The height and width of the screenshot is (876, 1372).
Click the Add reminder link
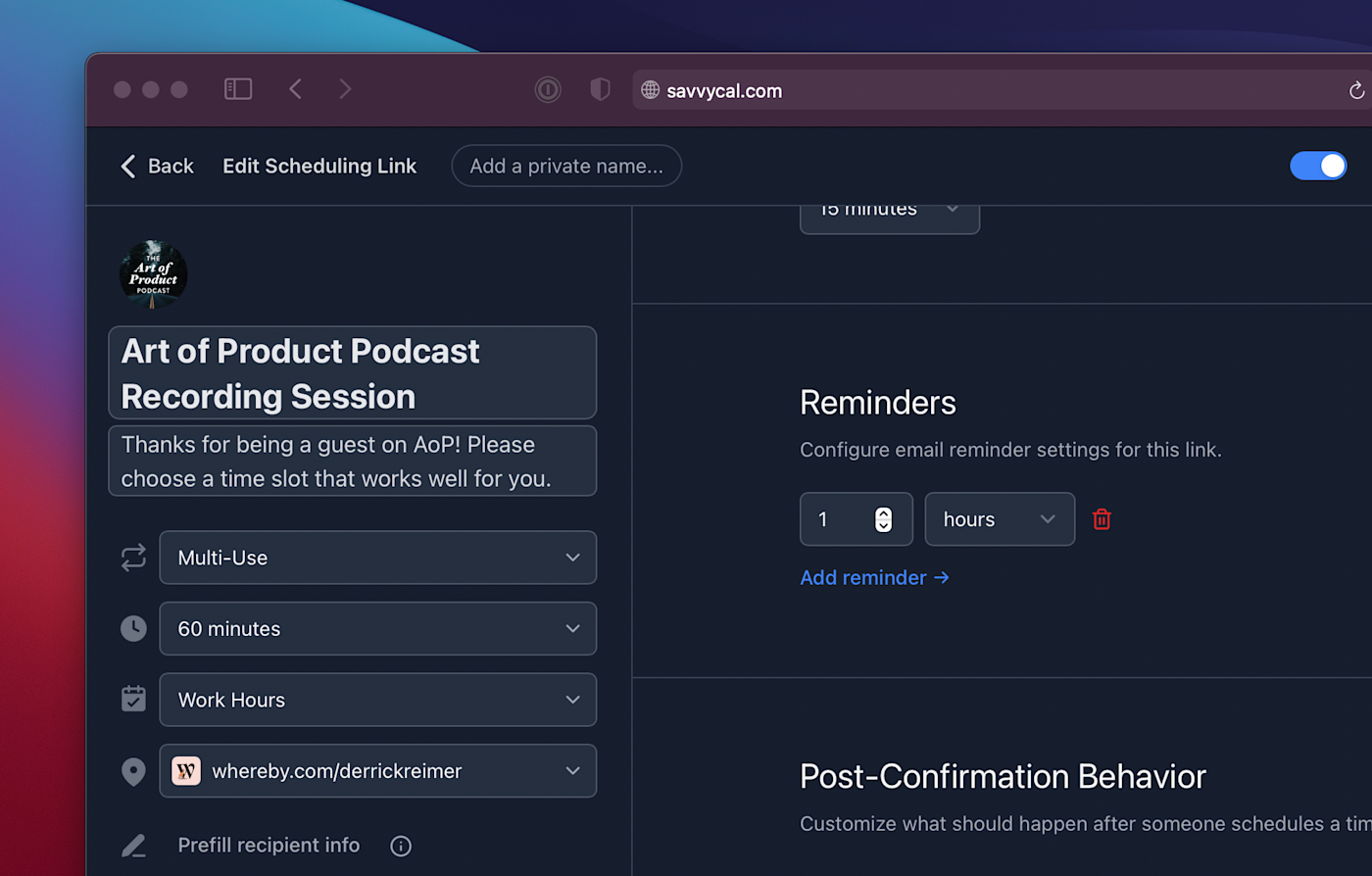(874, 577)
